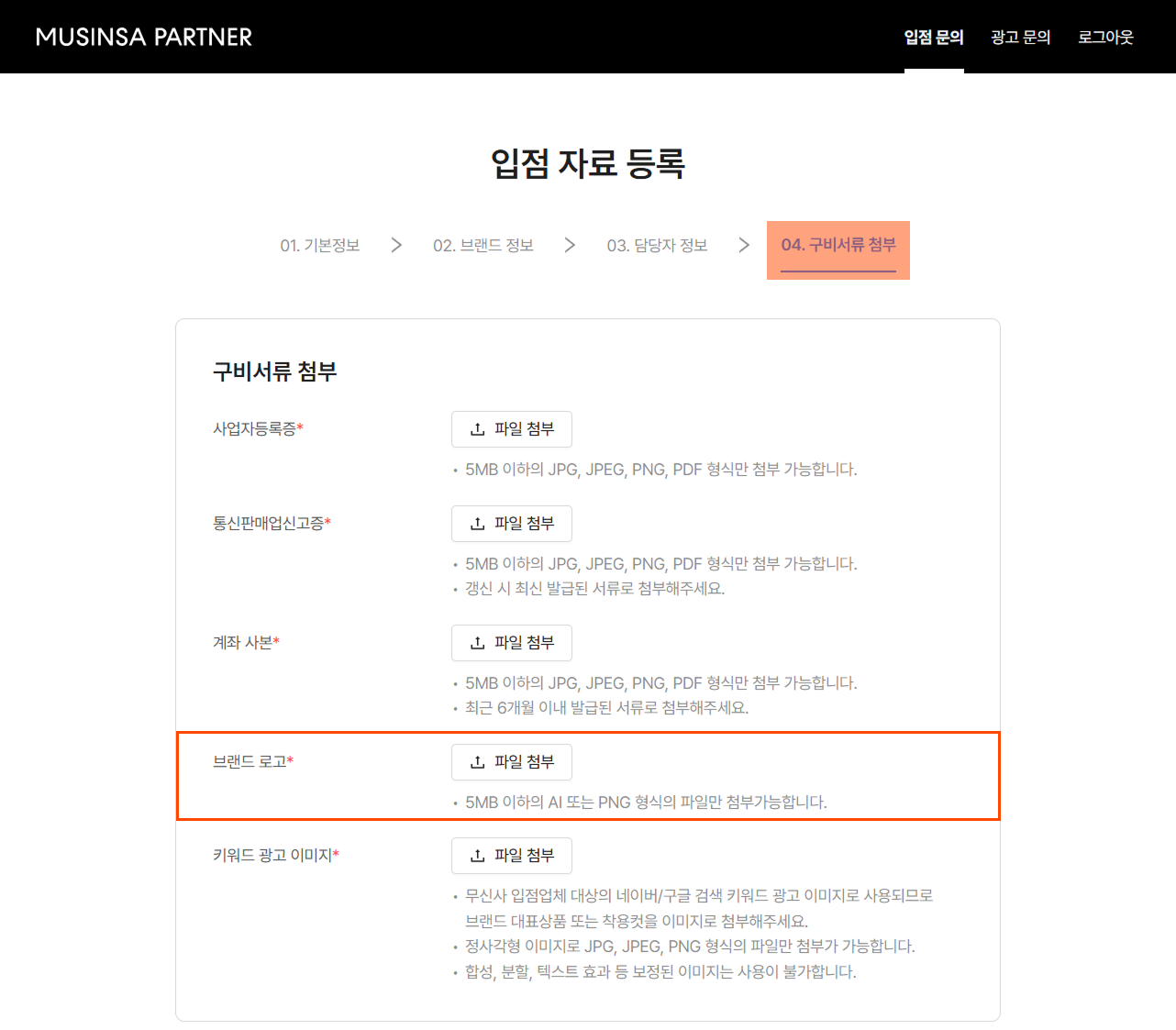1176x1030 pixels.
Task: Open the 입점 문의 menu
Action: pyautogui.click(x=933, y=37)
